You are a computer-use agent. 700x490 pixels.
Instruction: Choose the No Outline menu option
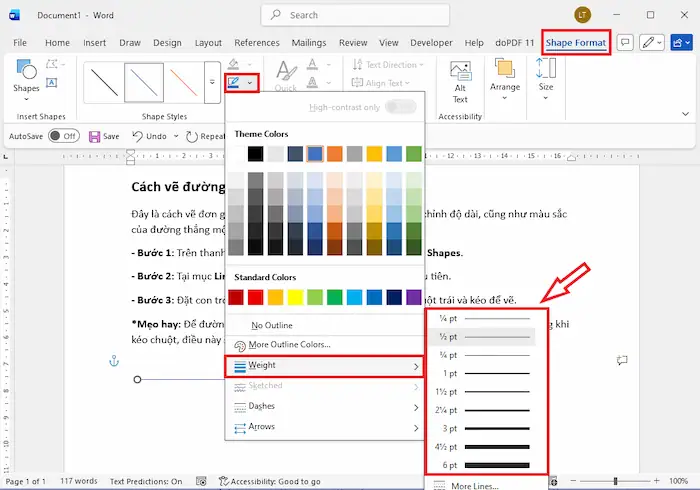[x=271, y=325]
